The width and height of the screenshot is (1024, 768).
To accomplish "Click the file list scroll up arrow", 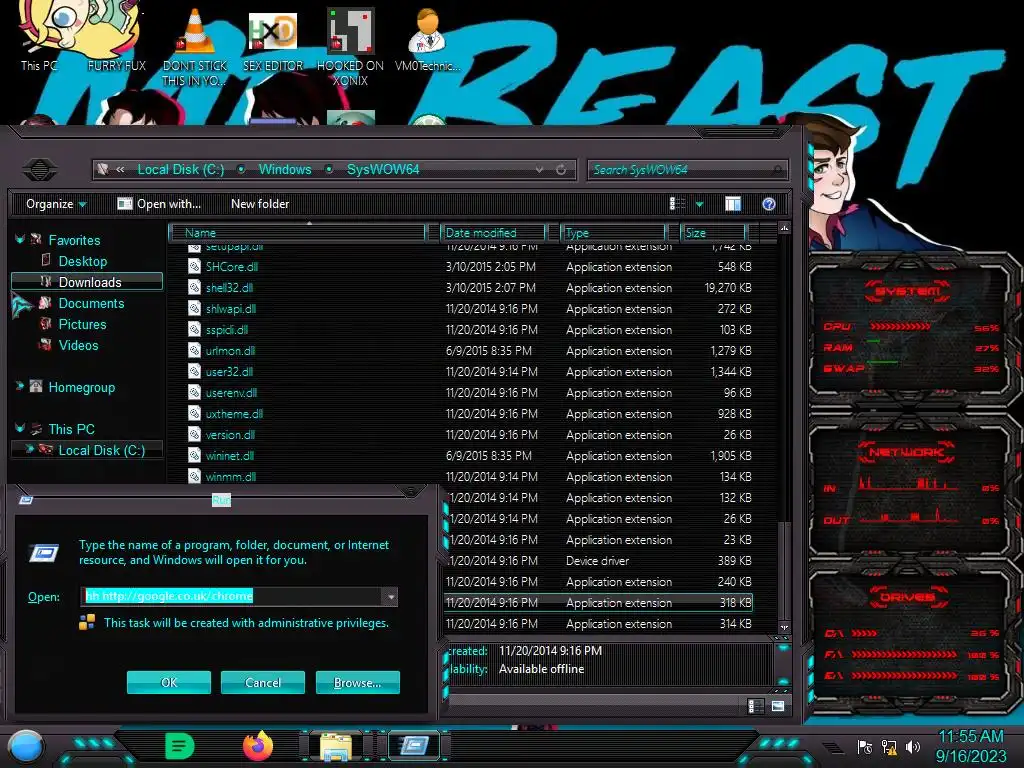I will point(784,229).
